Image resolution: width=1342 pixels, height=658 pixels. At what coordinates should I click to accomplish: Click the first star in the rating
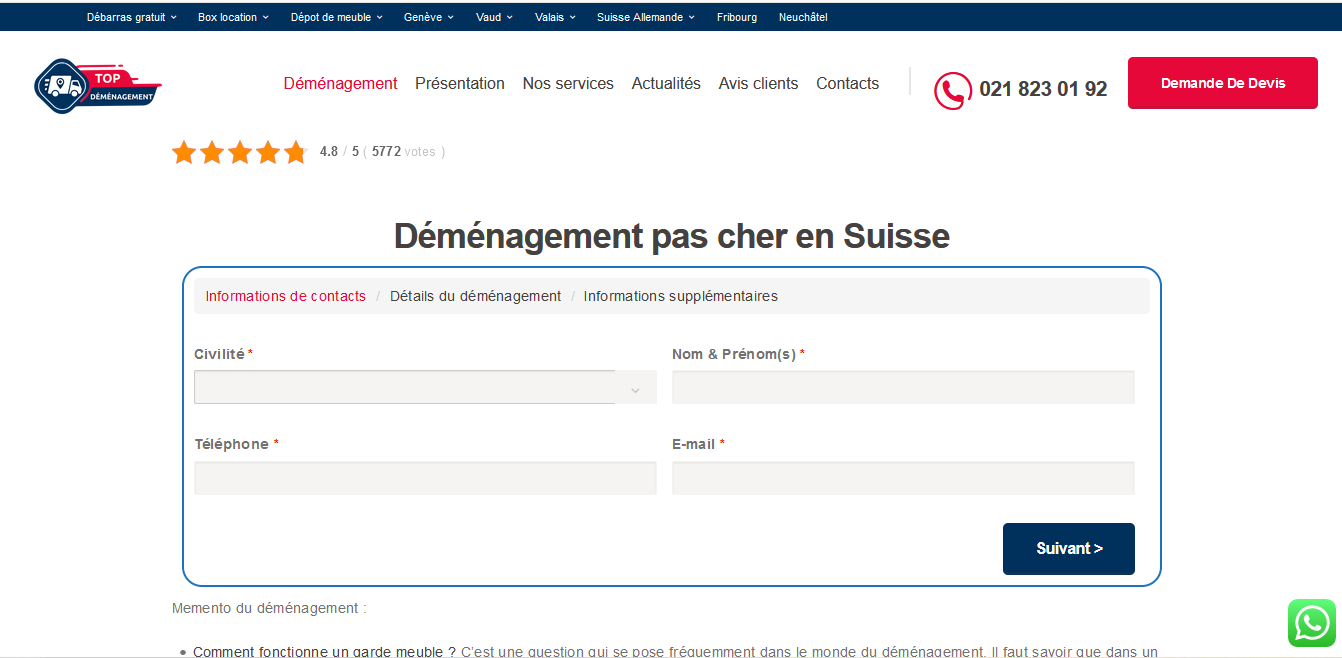184,152
